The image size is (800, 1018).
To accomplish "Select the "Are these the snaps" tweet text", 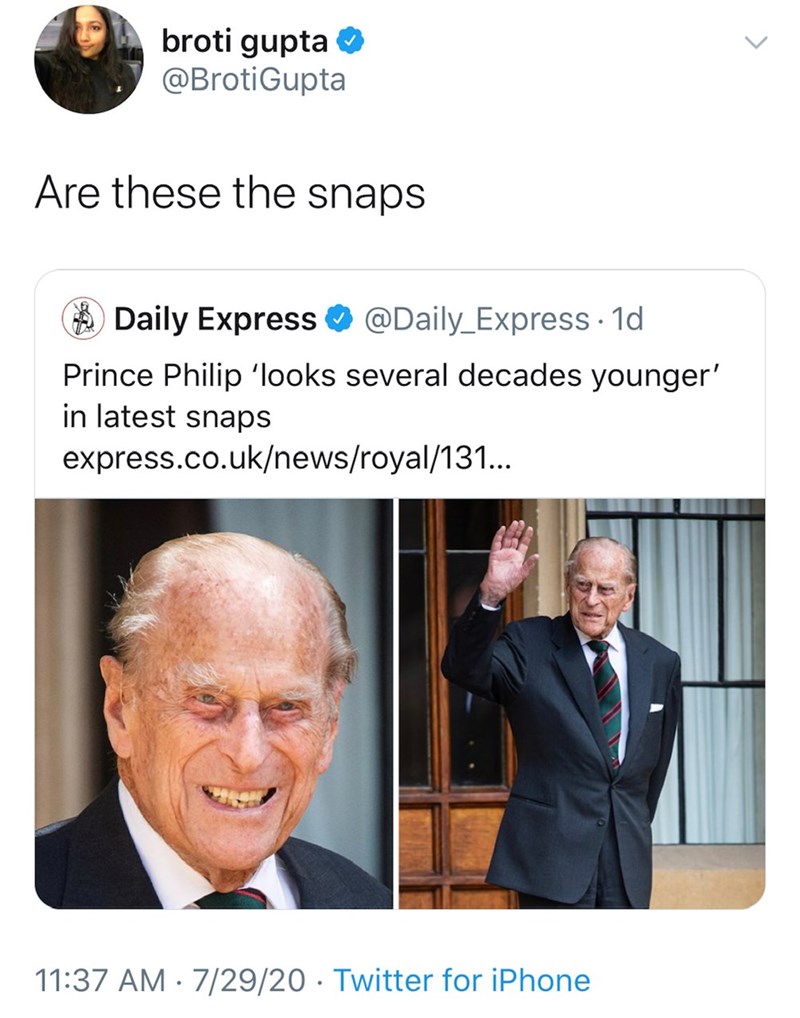I will point(230,193).
